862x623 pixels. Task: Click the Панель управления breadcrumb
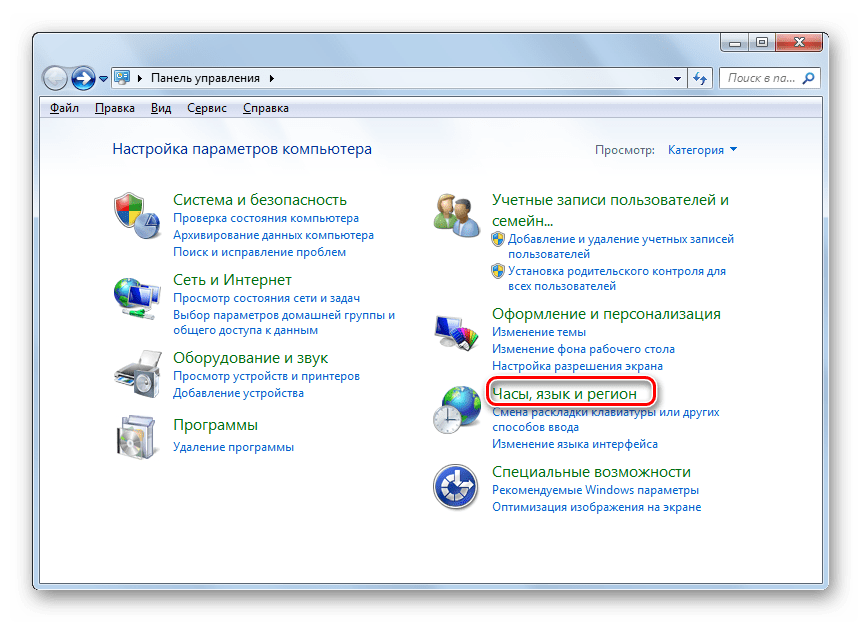point(205,78)
